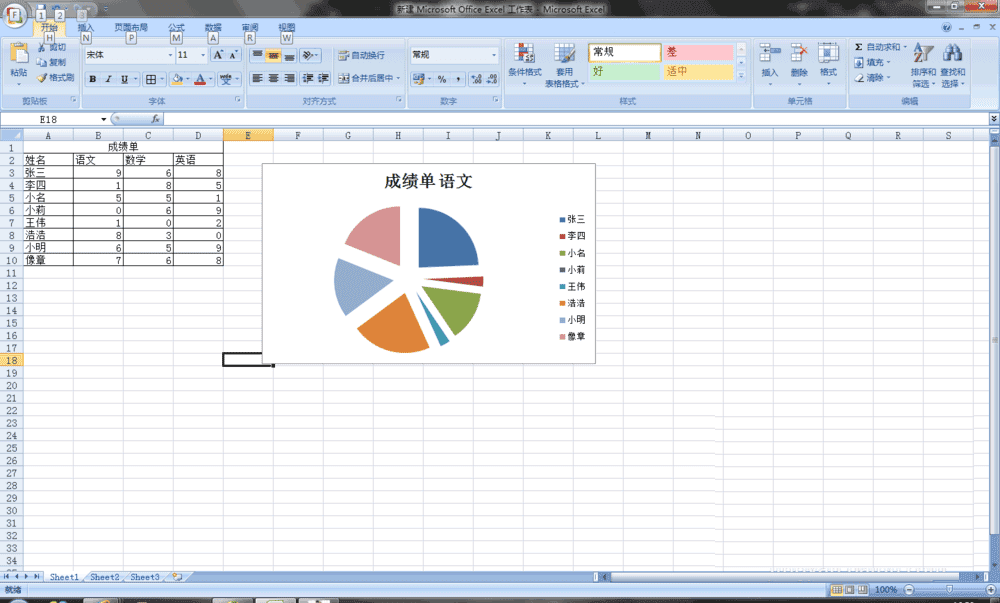Viewport: 1000px width, 603px height.
Task: Click the Name Box showing E18
Action: click(x=54, y=119)
